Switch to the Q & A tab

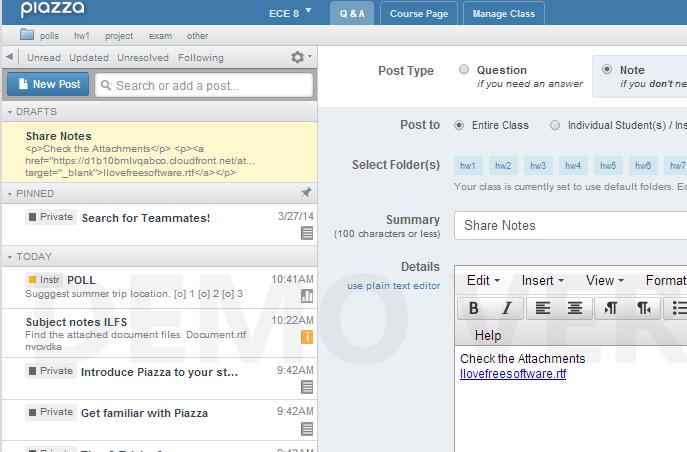pyautogui.click(x=352, y=13)
